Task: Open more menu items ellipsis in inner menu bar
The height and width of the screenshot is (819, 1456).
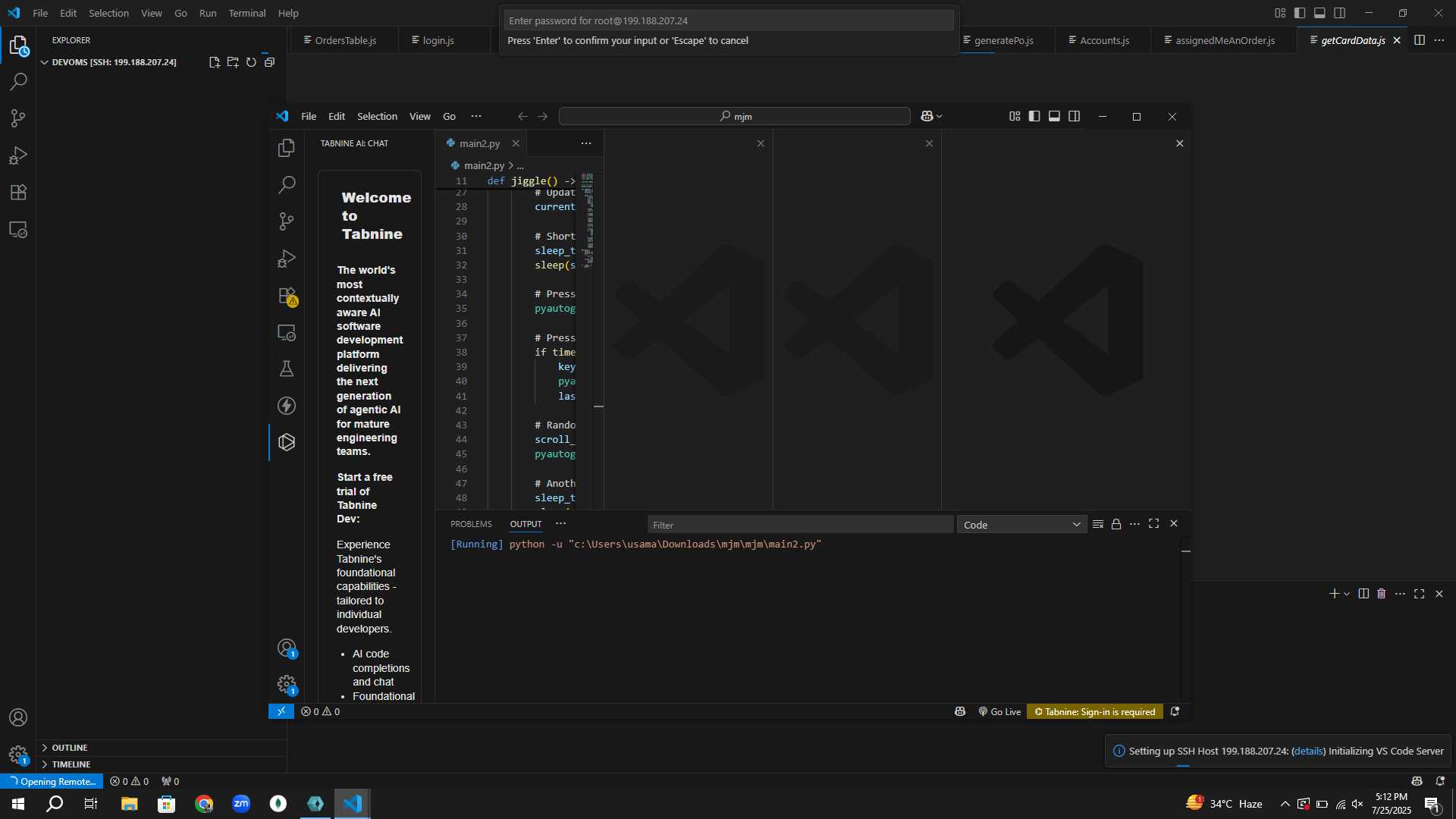Action: (476, 116)
